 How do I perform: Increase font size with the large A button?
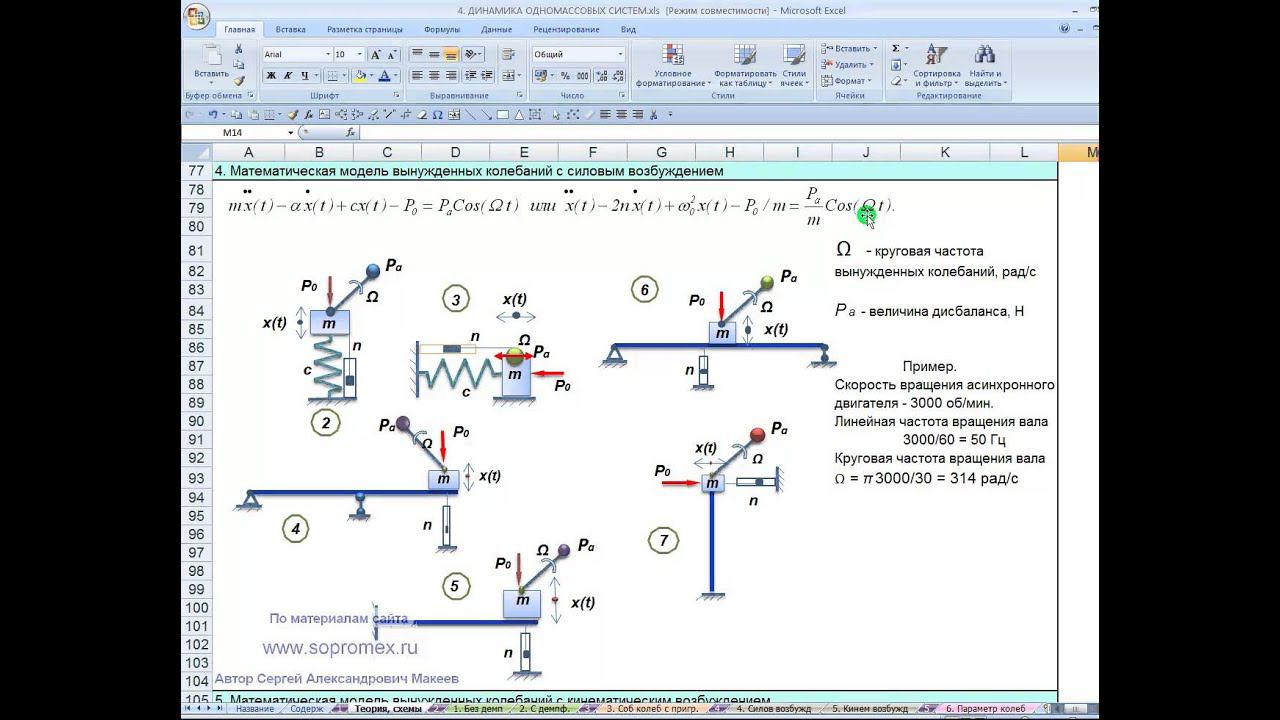click(375, 54)
